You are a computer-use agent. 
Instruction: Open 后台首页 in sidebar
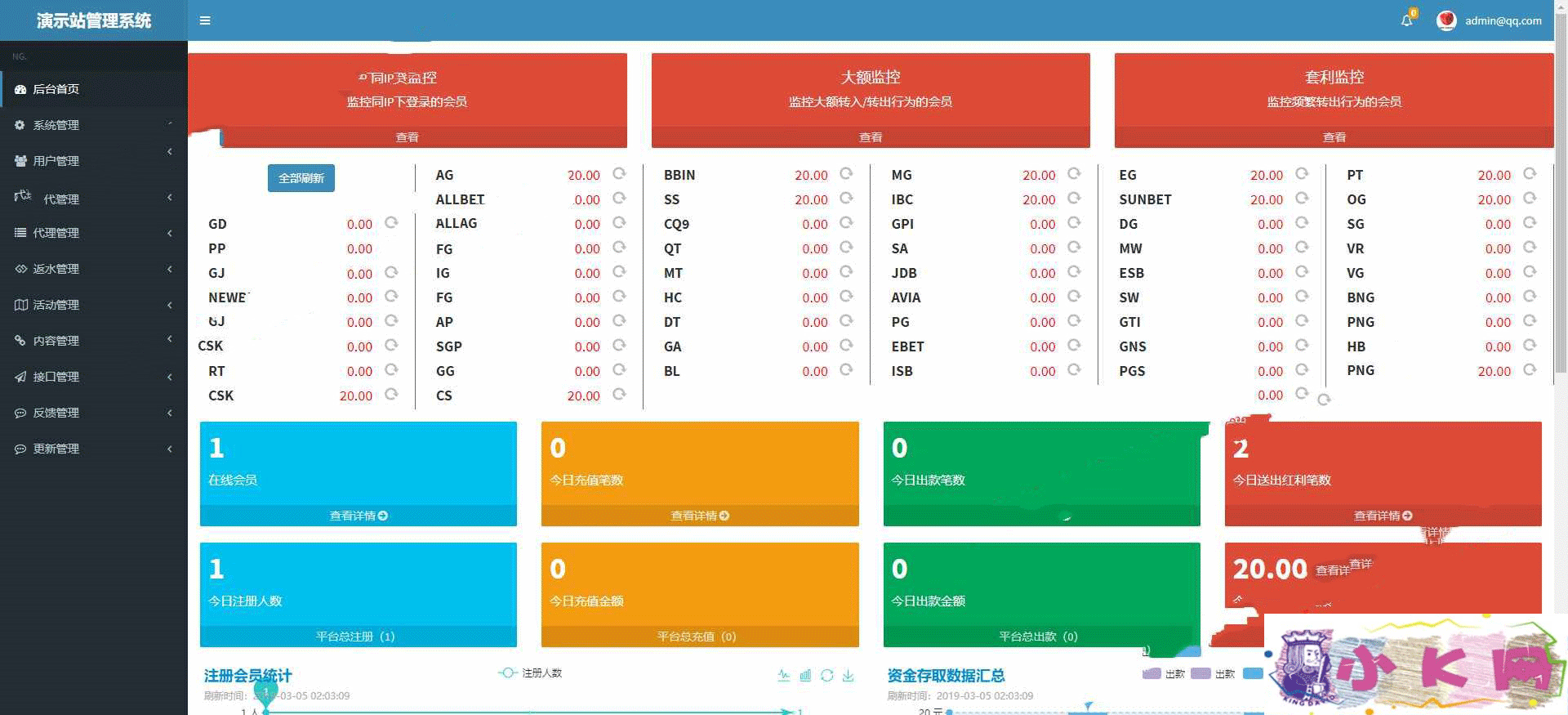click(93, 89)
